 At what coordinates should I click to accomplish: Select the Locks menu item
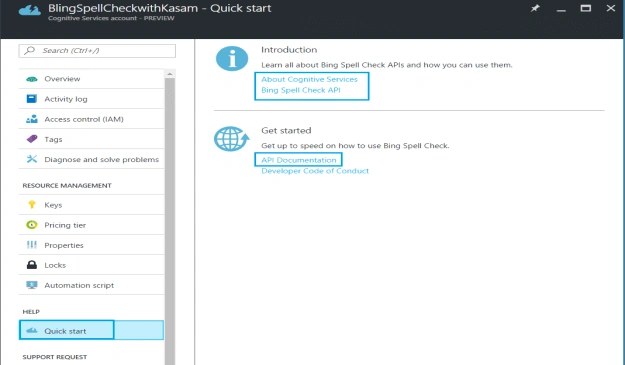91,265
